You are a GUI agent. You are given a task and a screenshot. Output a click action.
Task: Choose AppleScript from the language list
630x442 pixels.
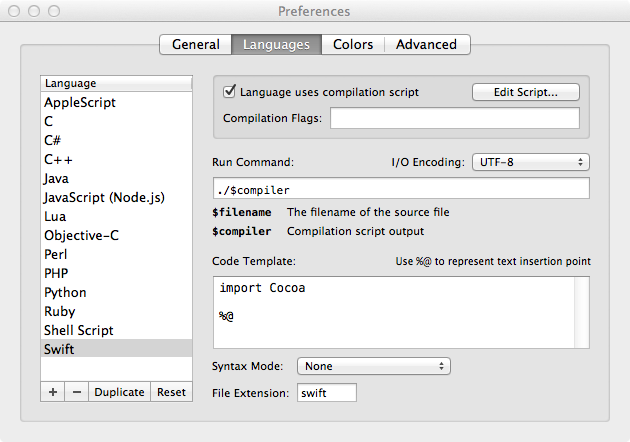[80, 102]
